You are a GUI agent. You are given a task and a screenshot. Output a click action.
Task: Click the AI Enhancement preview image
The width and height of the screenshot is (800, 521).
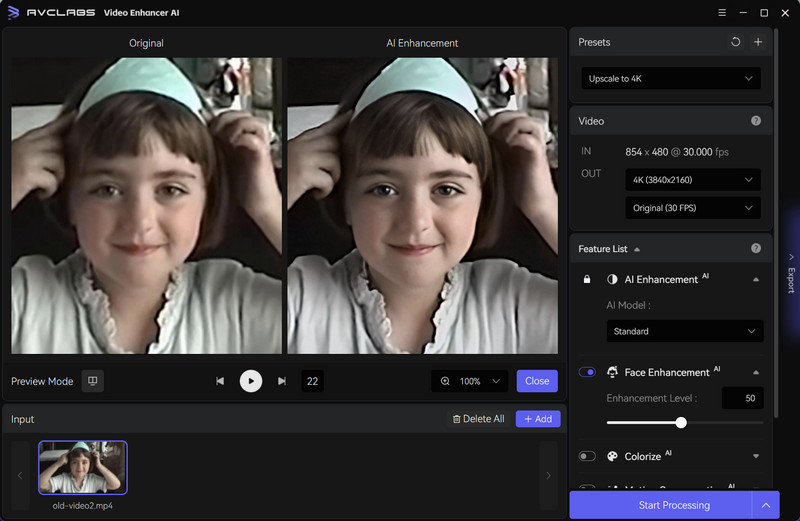pyautogui.click(x=422, y=206)
